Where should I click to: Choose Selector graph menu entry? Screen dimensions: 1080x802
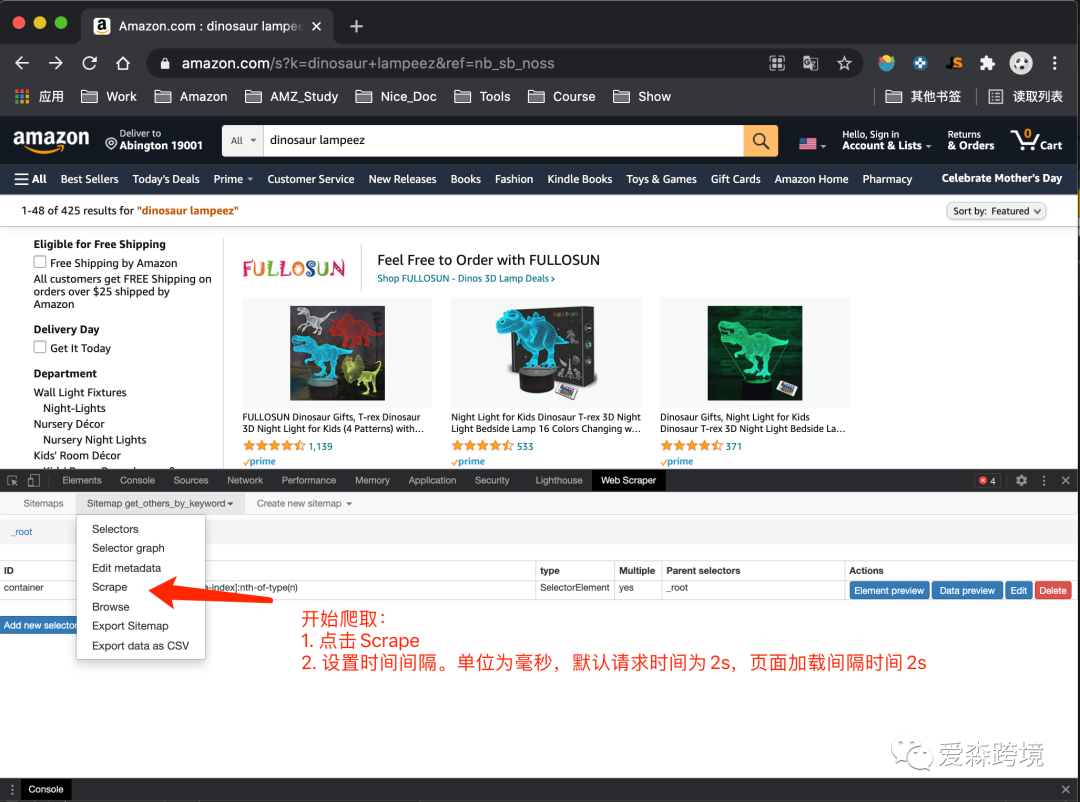click(x=128, y=548)
